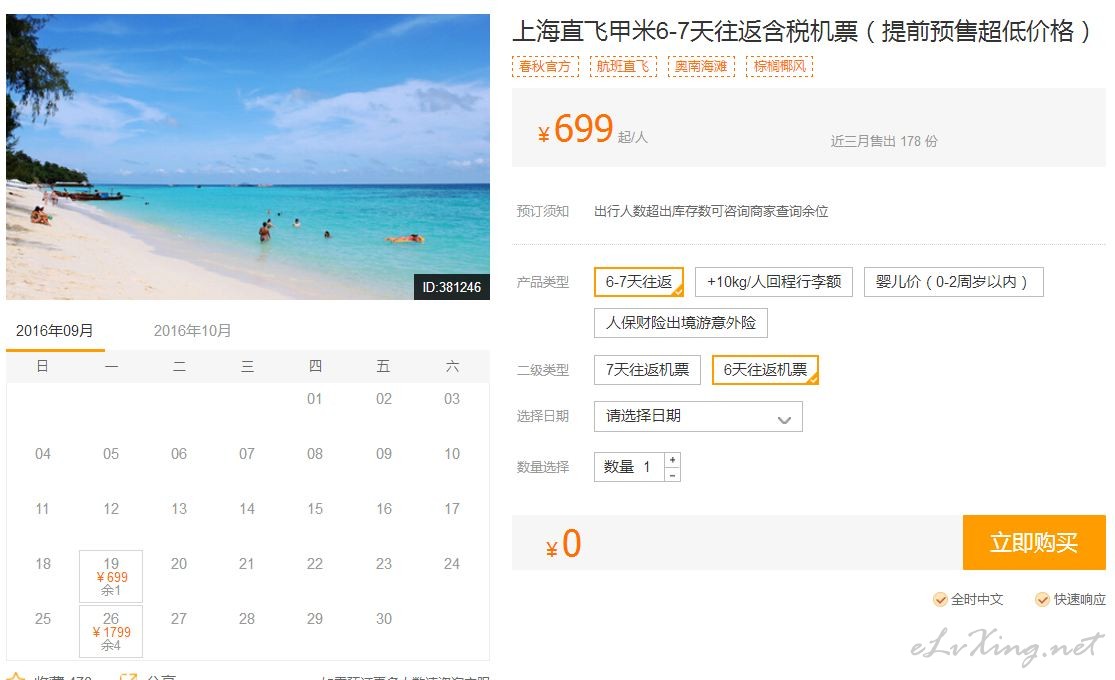Switch to the 2016年10月 calendar tab
The image size is (1115, 680).
coord(192,331)
